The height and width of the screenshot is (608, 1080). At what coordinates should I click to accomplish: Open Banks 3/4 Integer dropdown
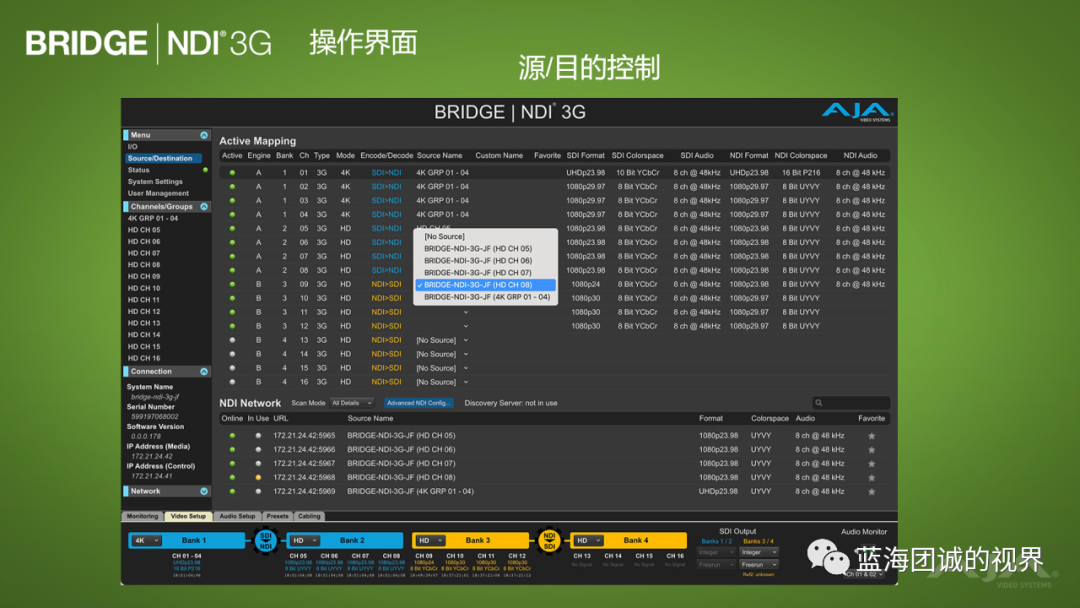pyautogui.click(x=759, y=552)
